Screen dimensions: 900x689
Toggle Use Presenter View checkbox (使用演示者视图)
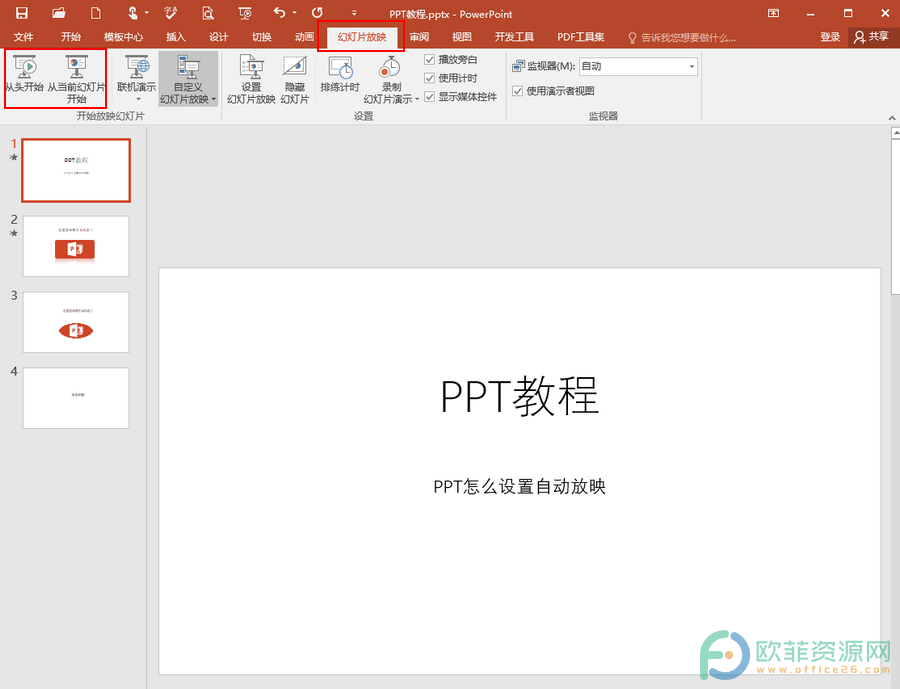[x=518, y=91]
